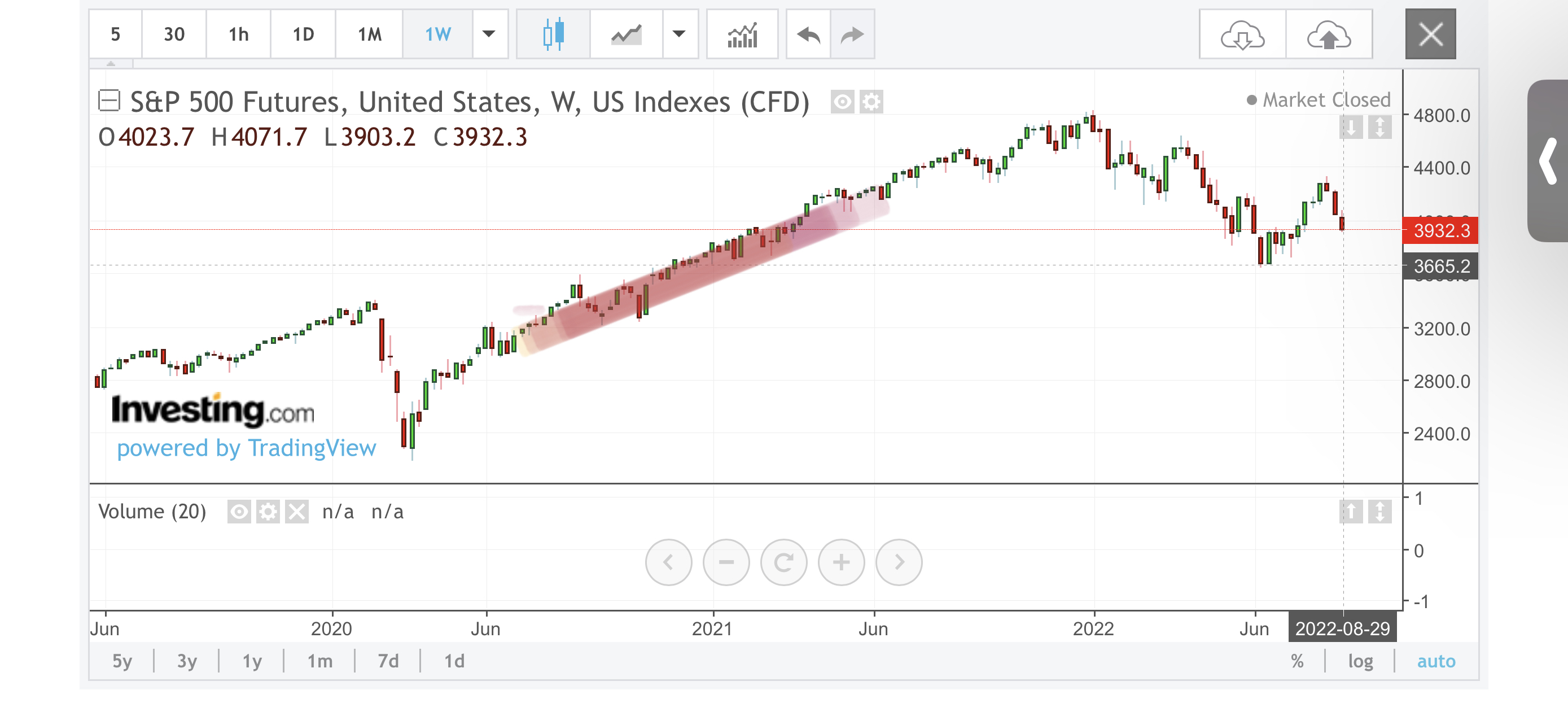Open the chart style dropdown arrow
The width and height of the screenshot is (1568, 725).
tap(680, 34)
